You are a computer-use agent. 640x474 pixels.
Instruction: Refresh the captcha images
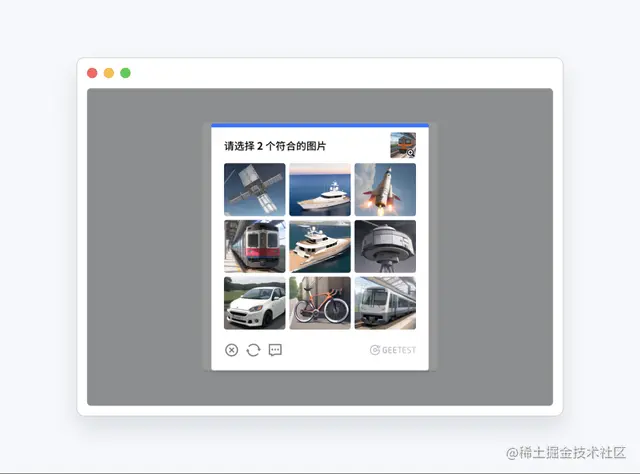[x=253, y=350]
